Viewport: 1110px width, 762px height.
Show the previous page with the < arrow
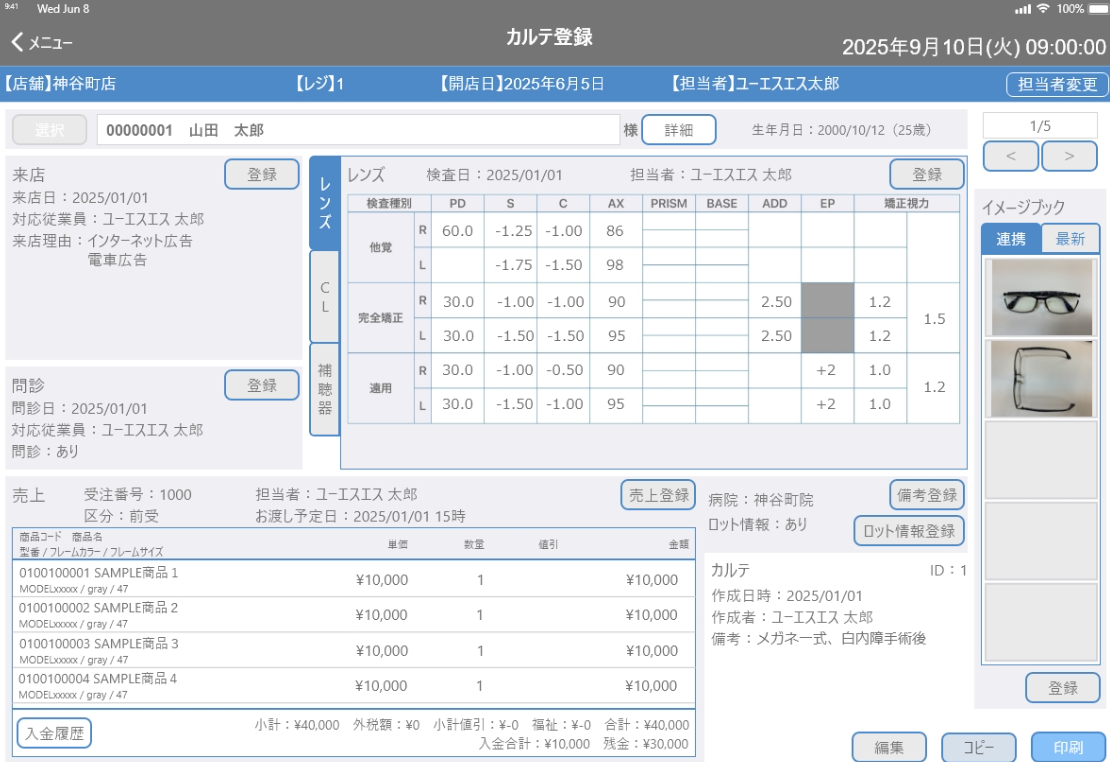point(1011,156)
